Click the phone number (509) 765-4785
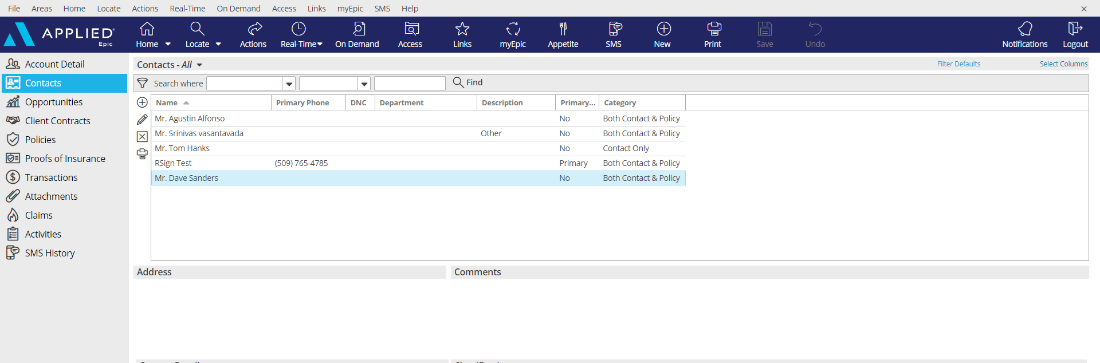 point(302,163)
